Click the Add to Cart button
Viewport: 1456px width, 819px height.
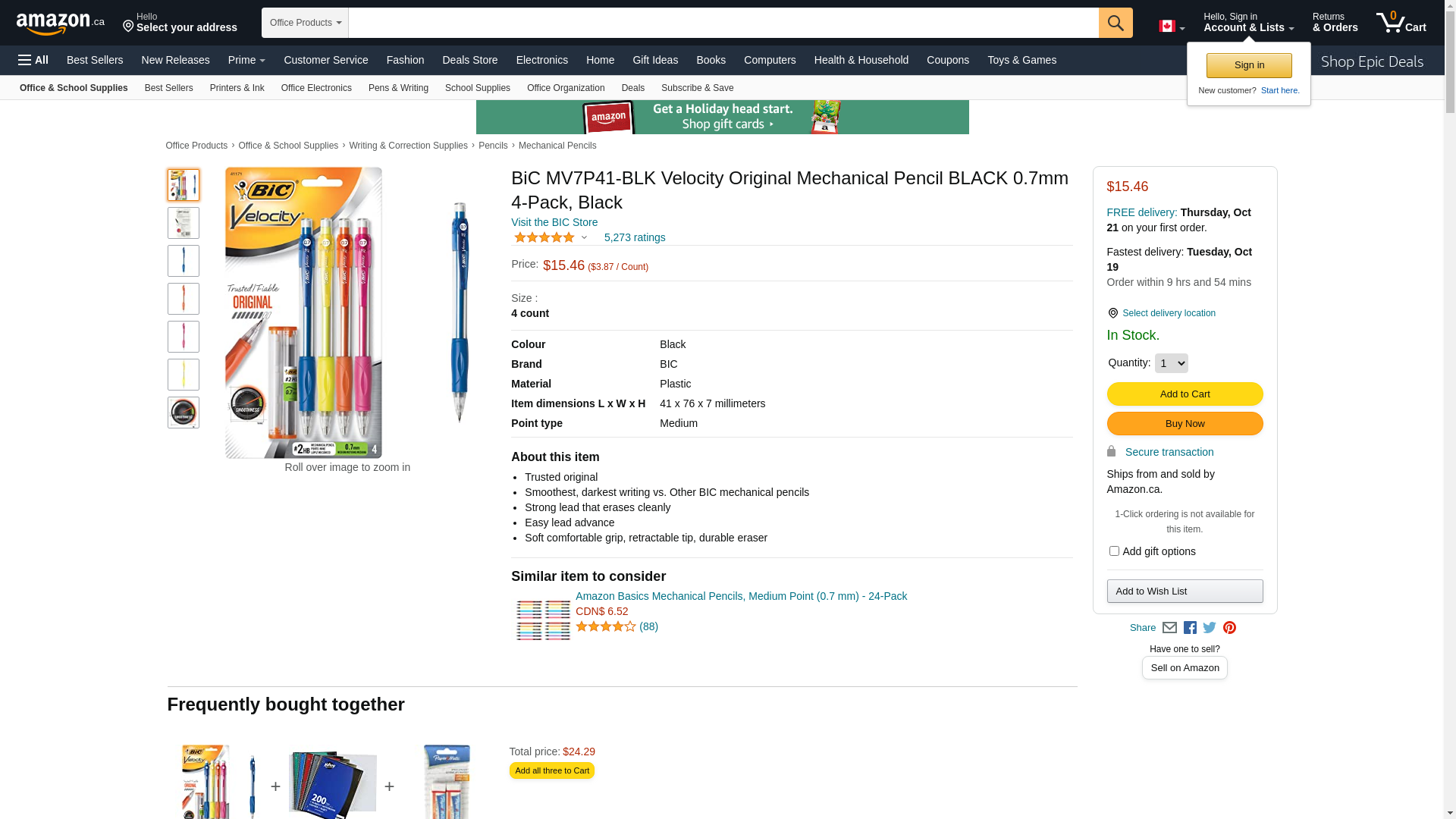tap(1185, 394)
